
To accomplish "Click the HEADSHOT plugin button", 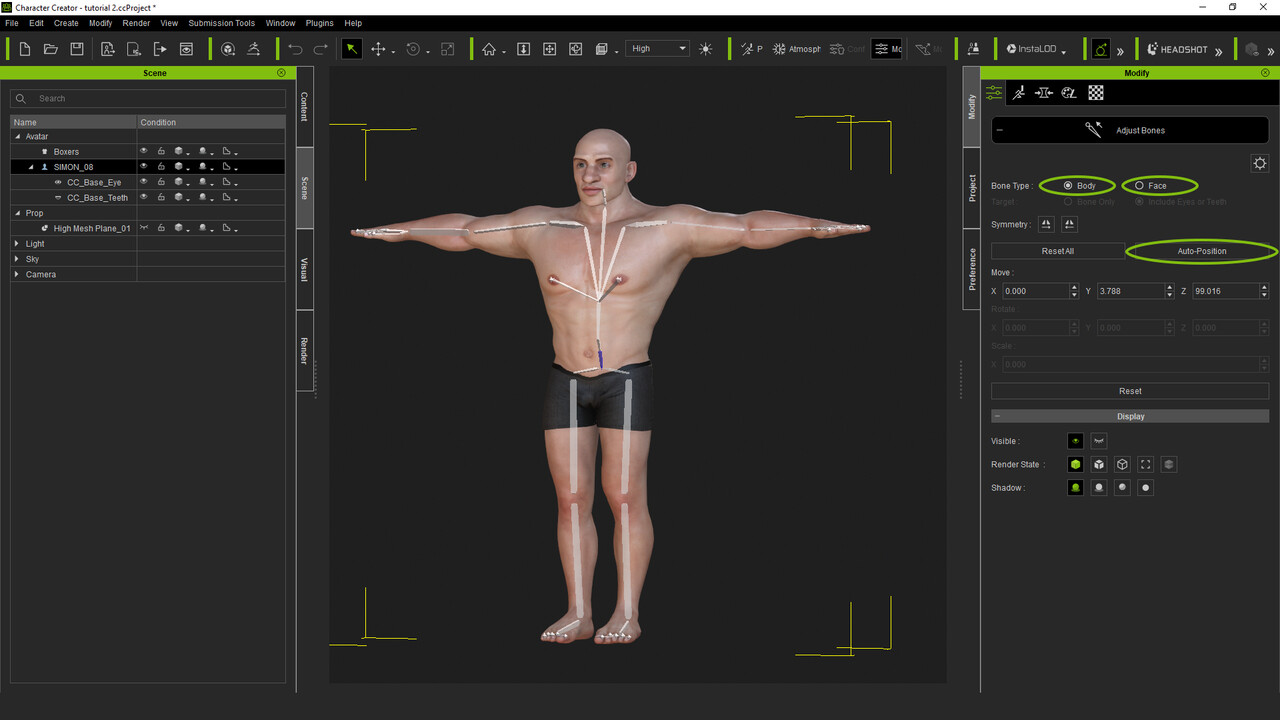I will pyautogui.click(x=1177, y=49).
